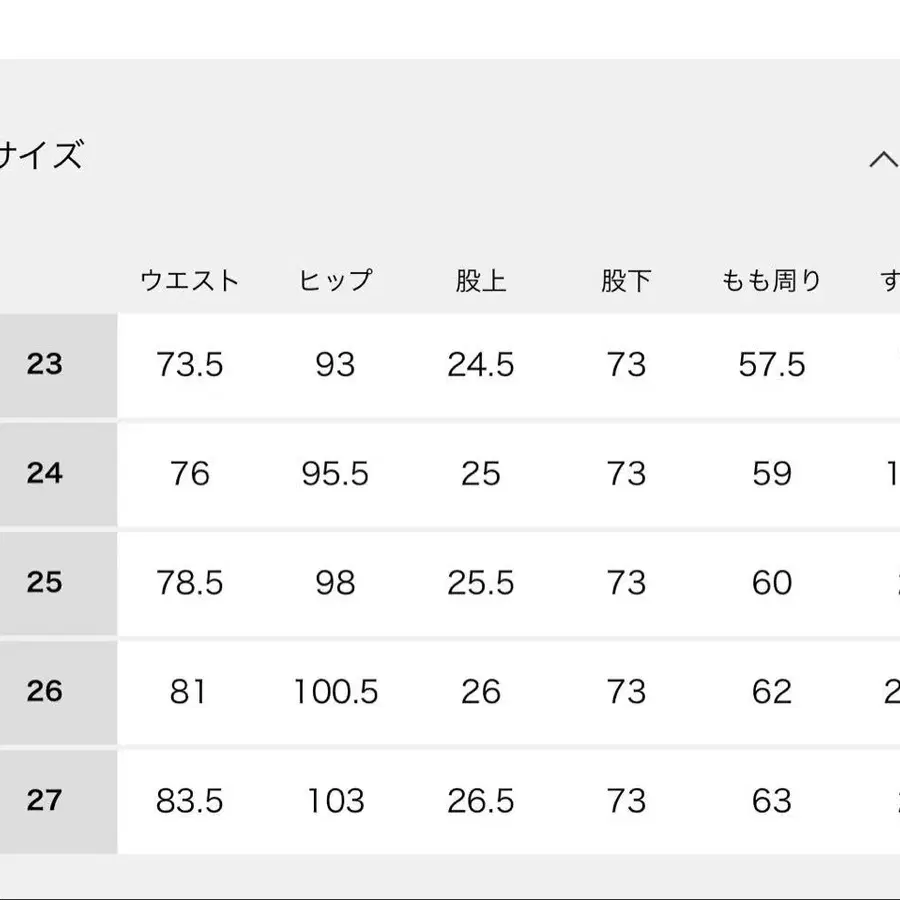Select the ウエスト column header
The height and width of the screenshot is (900, 900).
191,280
